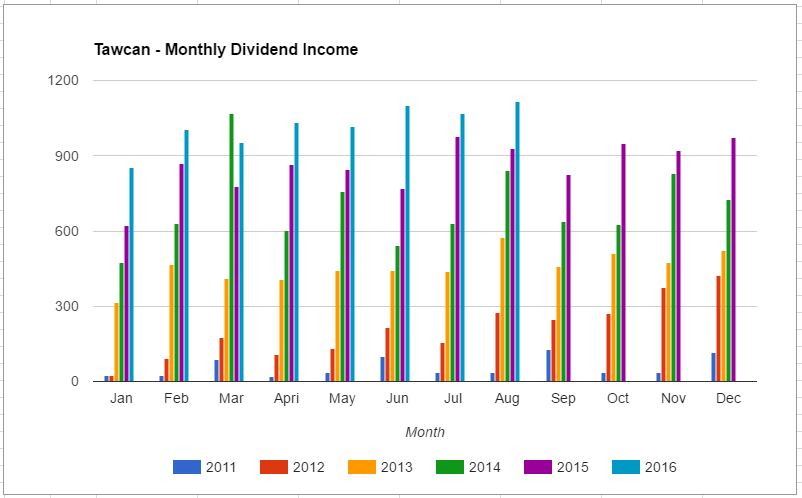802x498 pixels.
Task: Click the 'April' label on the x-axis
Action: pyautogui.click(x=287, y=398)
